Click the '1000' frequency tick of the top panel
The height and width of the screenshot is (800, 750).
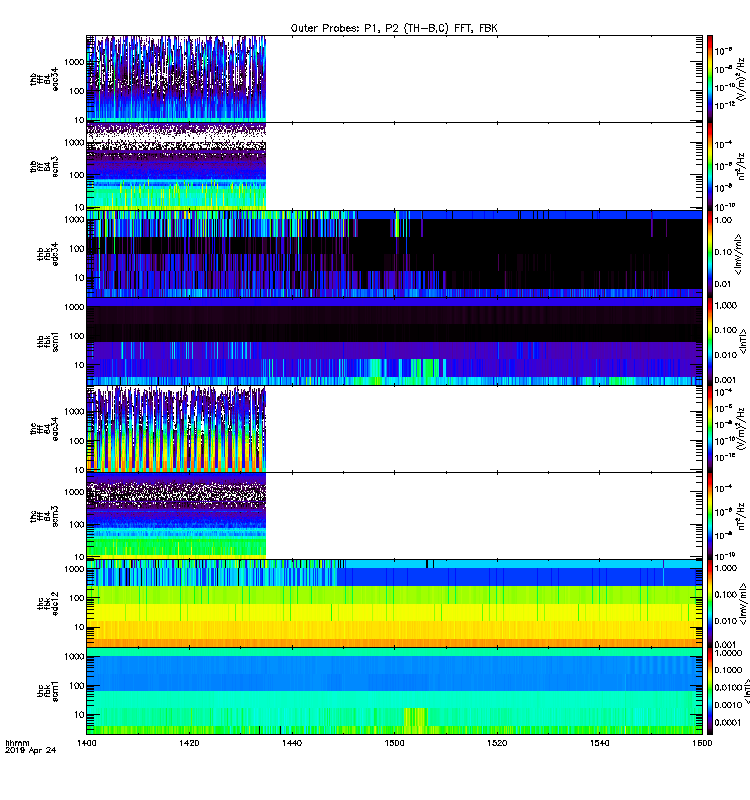[74, 62]
